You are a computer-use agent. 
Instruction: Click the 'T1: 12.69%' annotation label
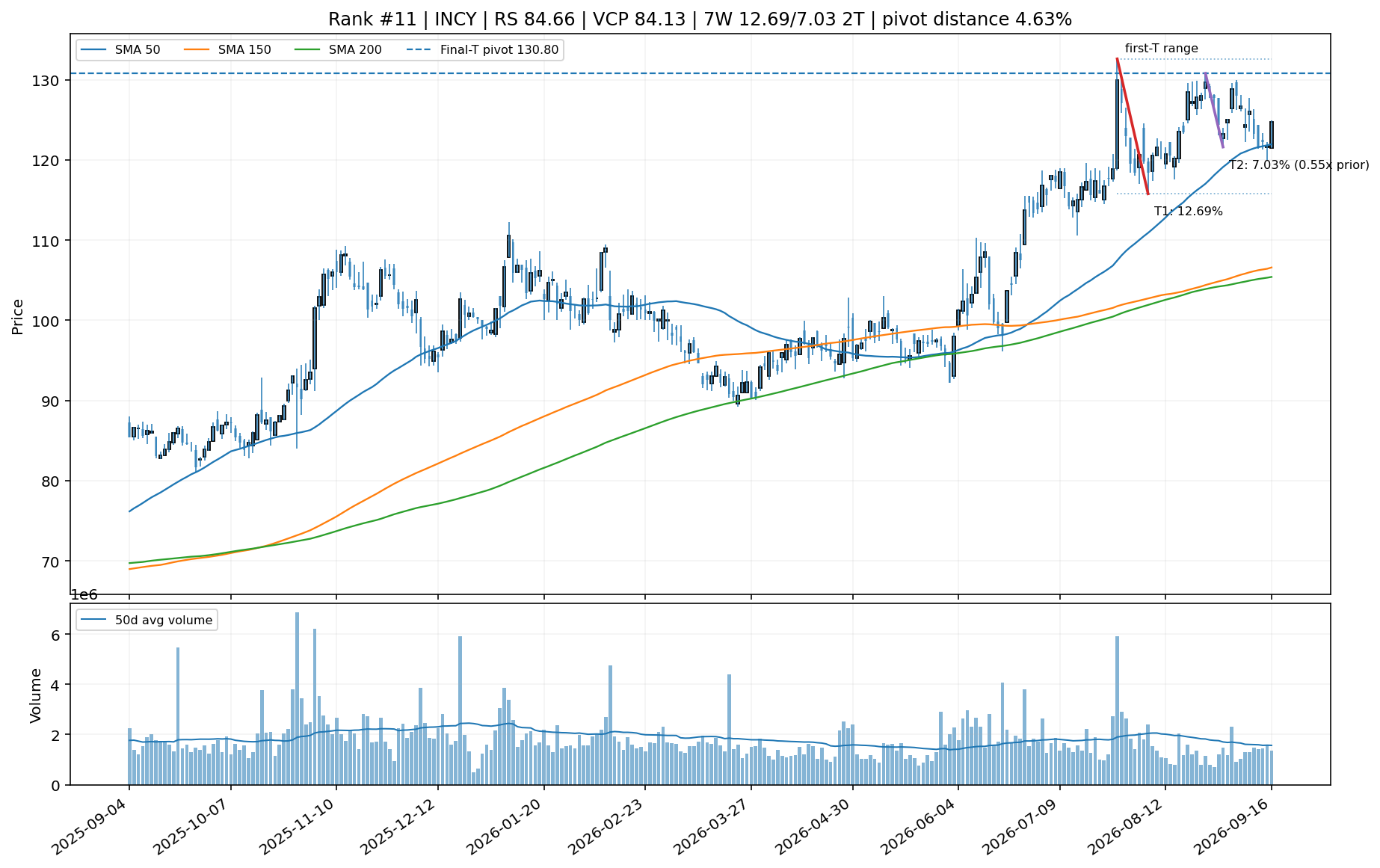point(1189,212)
